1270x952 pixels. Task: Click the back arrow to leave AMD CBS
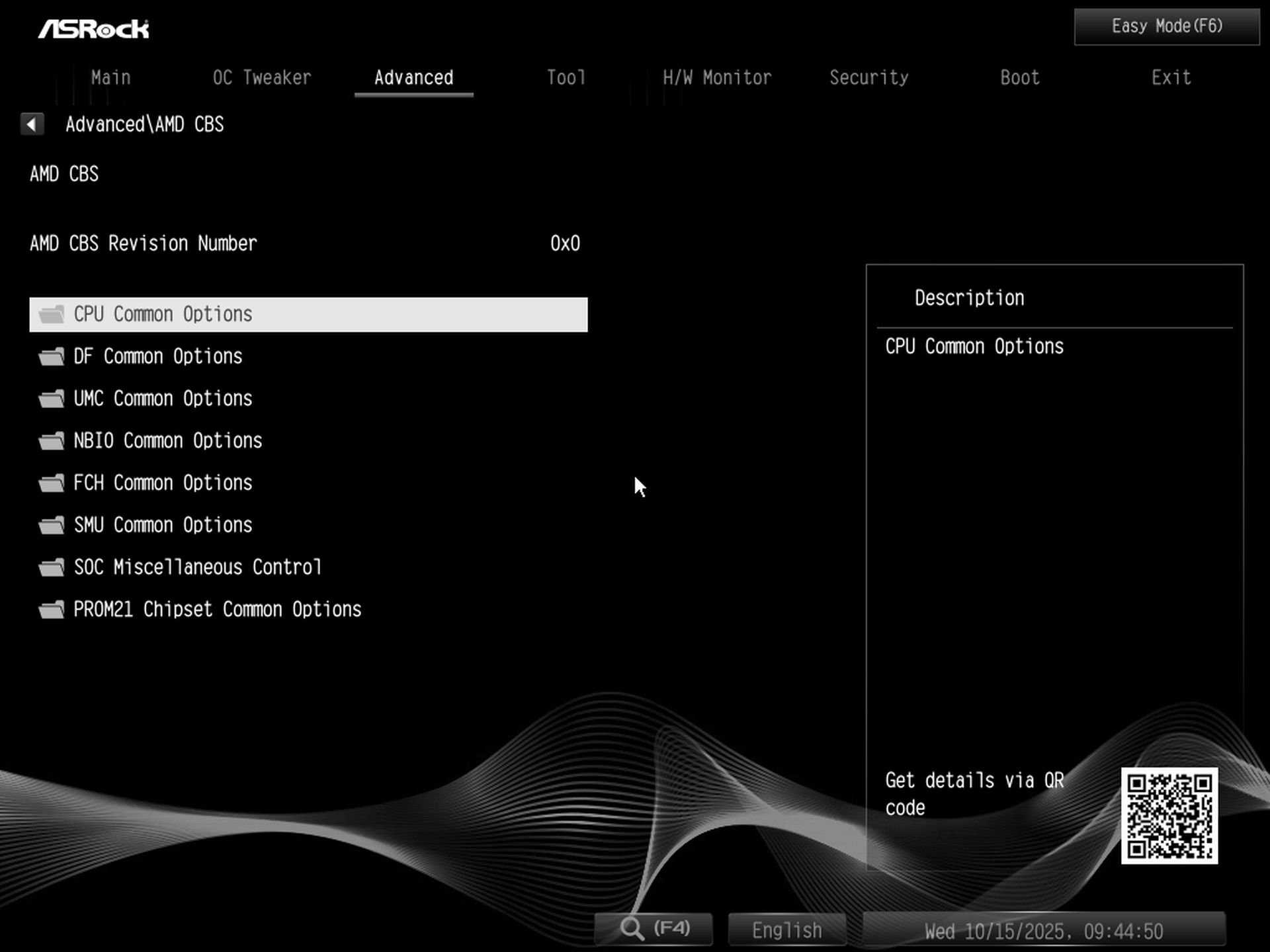[x=32, y=124]
